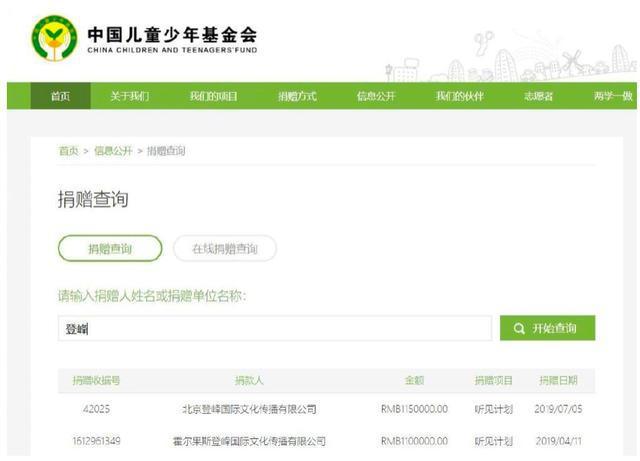Open 我们的项目 in the navigation bar
This screenshot has width=640, height=461.
[213, 96]
